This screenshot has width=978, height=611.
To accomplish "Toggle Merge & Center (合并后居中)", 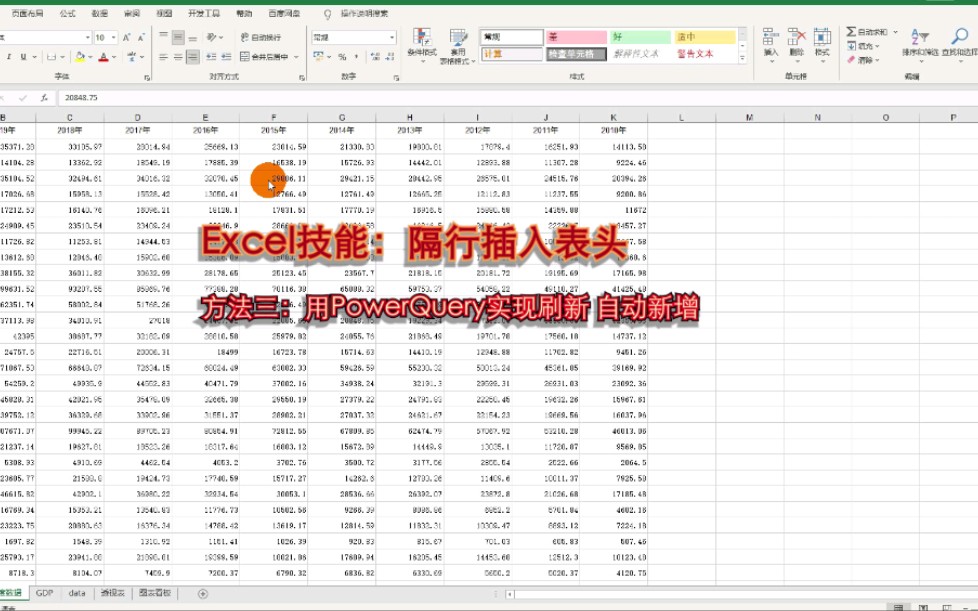I will click(262, 57).
